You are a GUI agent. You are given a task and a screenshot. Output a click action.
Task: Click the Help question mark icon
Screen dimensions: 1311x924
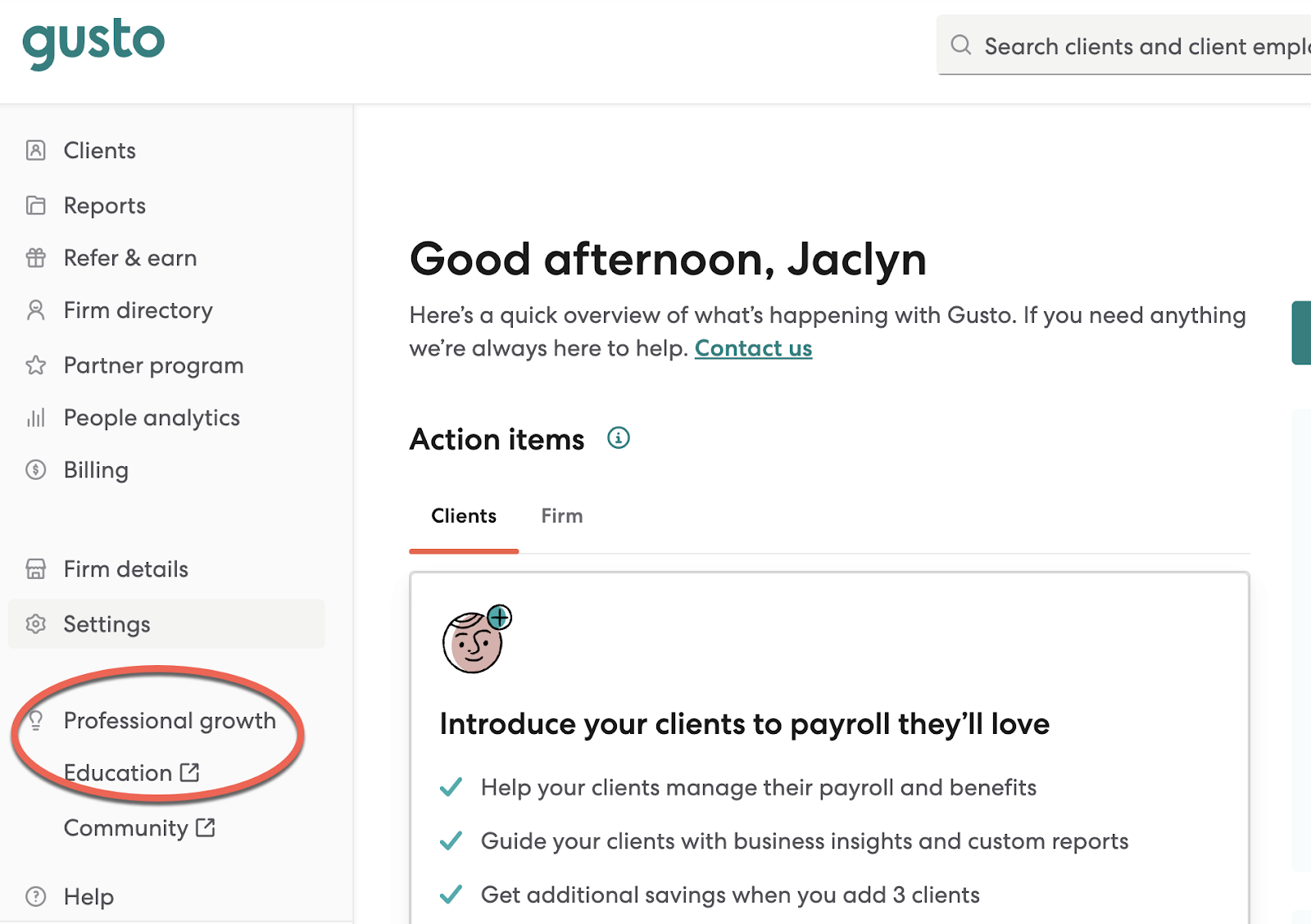[x=36, y=897]
